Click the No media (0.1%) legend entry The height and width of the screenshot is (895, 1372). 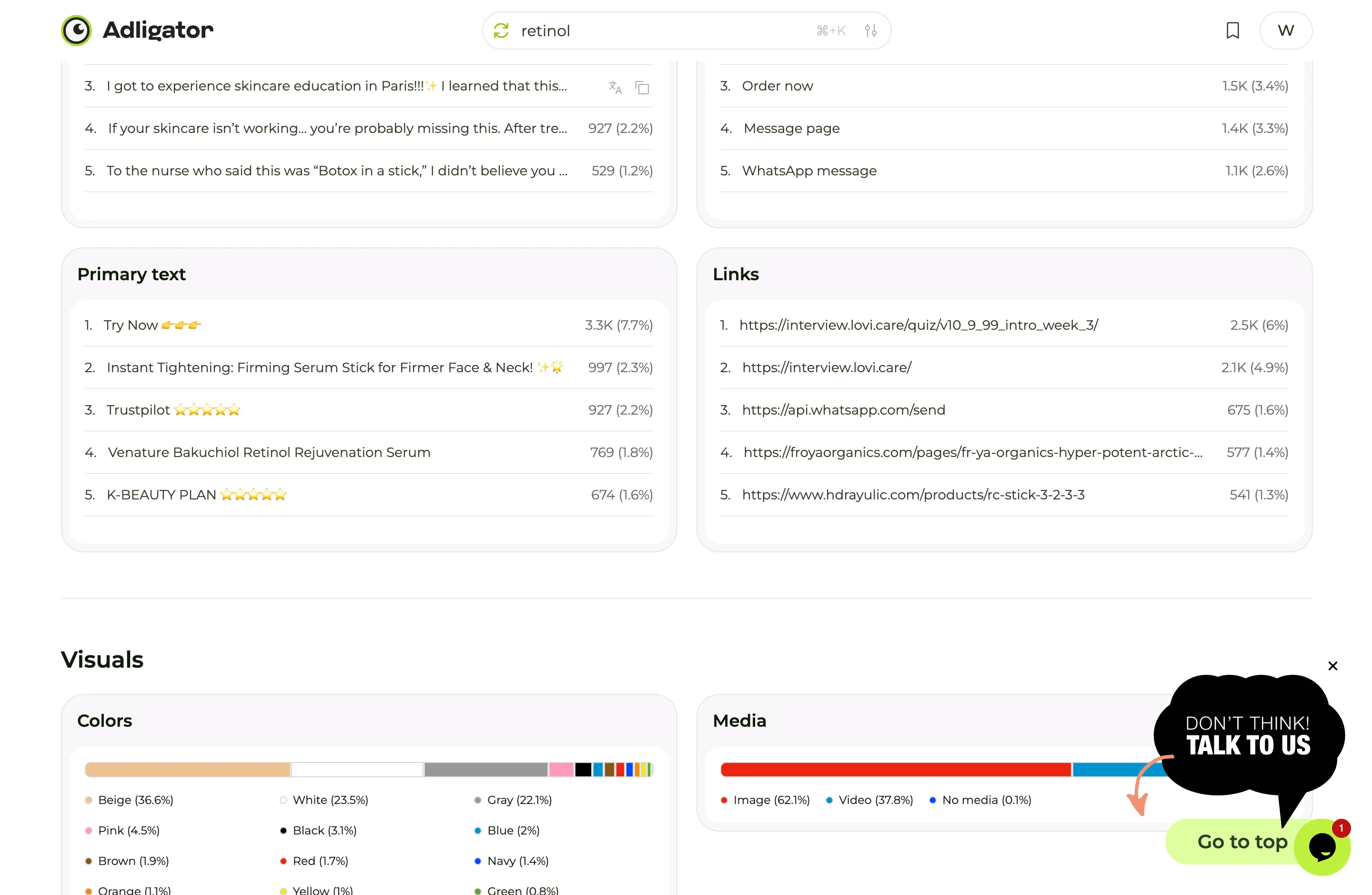click(x=980, y=800)
